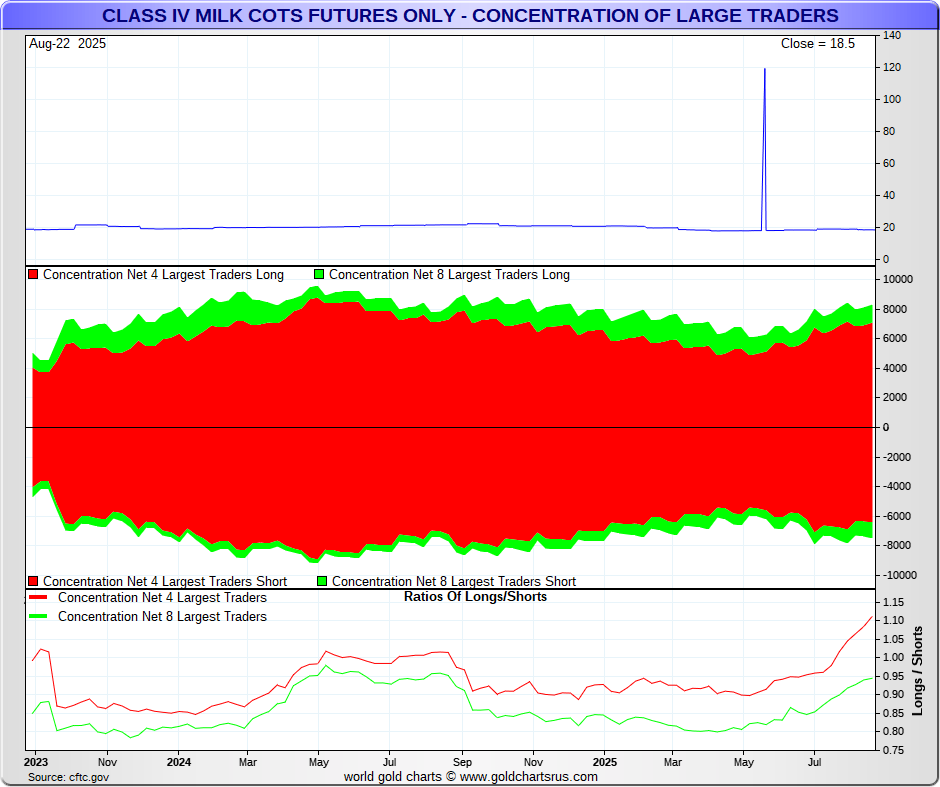Click legend text 'Concentration Net 4 Largest Traders Short'
Screen dimensions: 940x787
[165, 581]
